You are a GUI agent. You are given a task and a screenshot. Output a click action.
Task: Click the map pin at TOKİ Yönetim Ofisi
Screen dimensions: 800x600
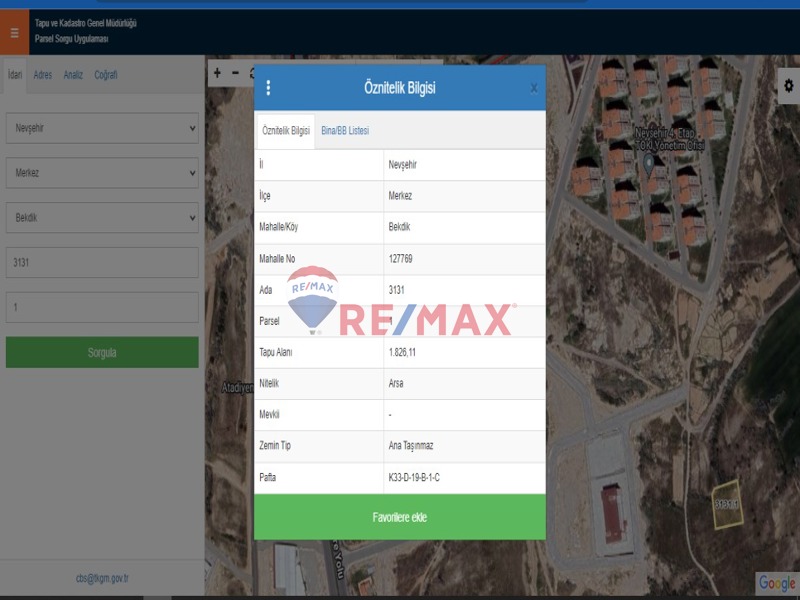[x=648, y=162]
